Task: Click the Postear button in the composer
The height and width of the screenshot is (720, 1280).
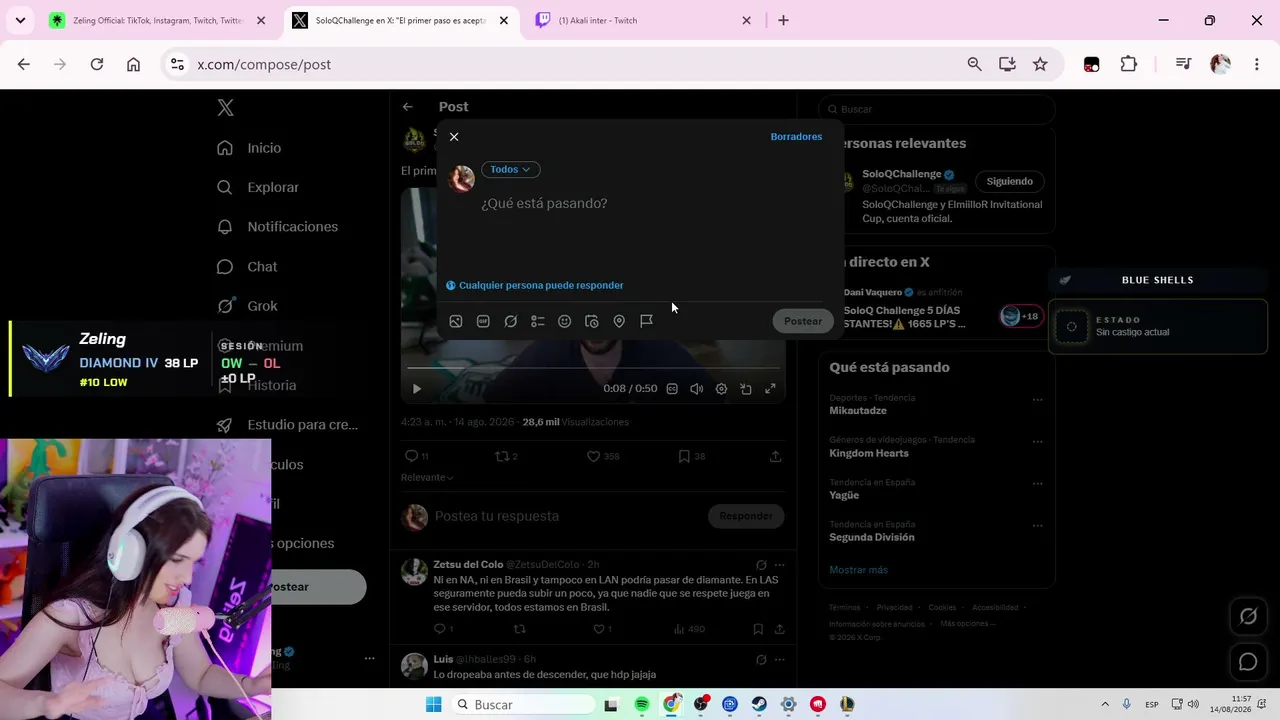Action: coord(803,321)
